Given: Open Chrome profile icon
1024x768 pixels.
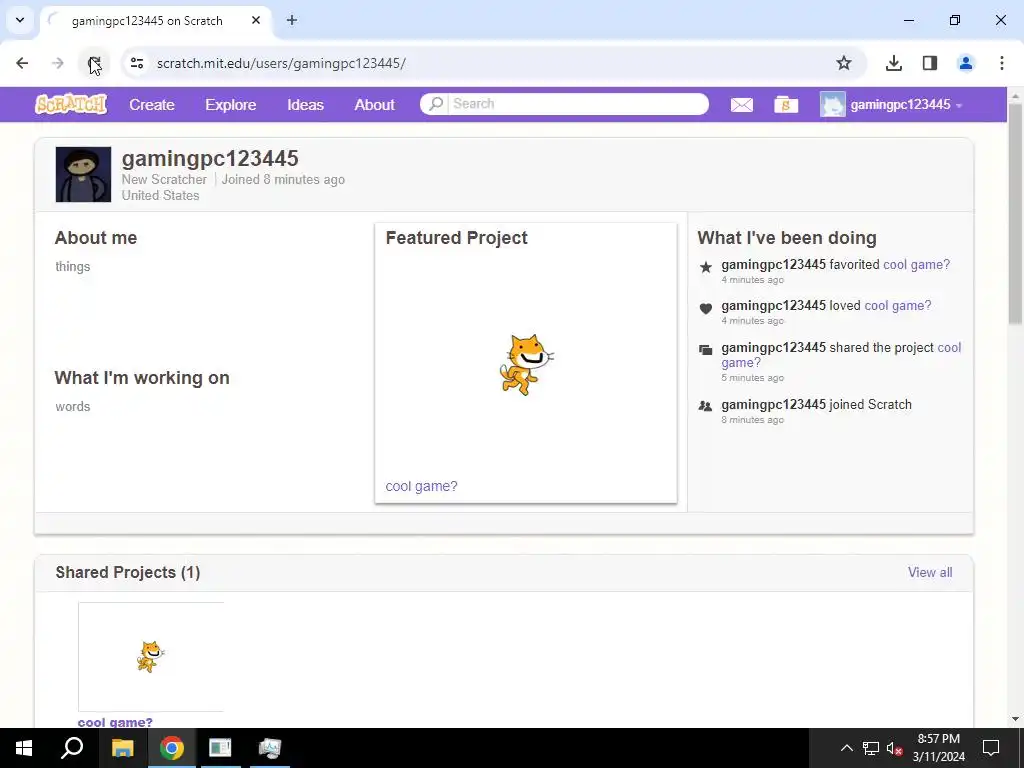Looking at the screenshot, I should click(965, 63).
